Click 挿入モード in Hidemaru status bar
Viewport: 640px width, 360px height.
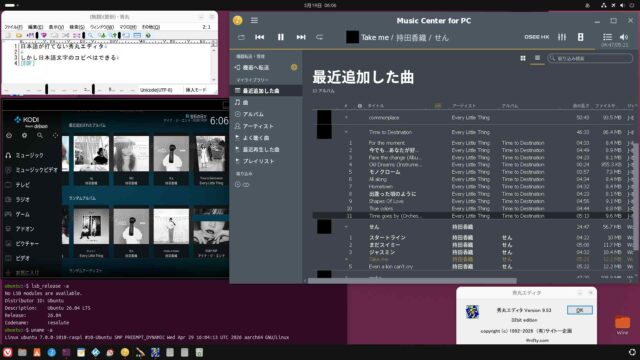click(x=196, y=90)
